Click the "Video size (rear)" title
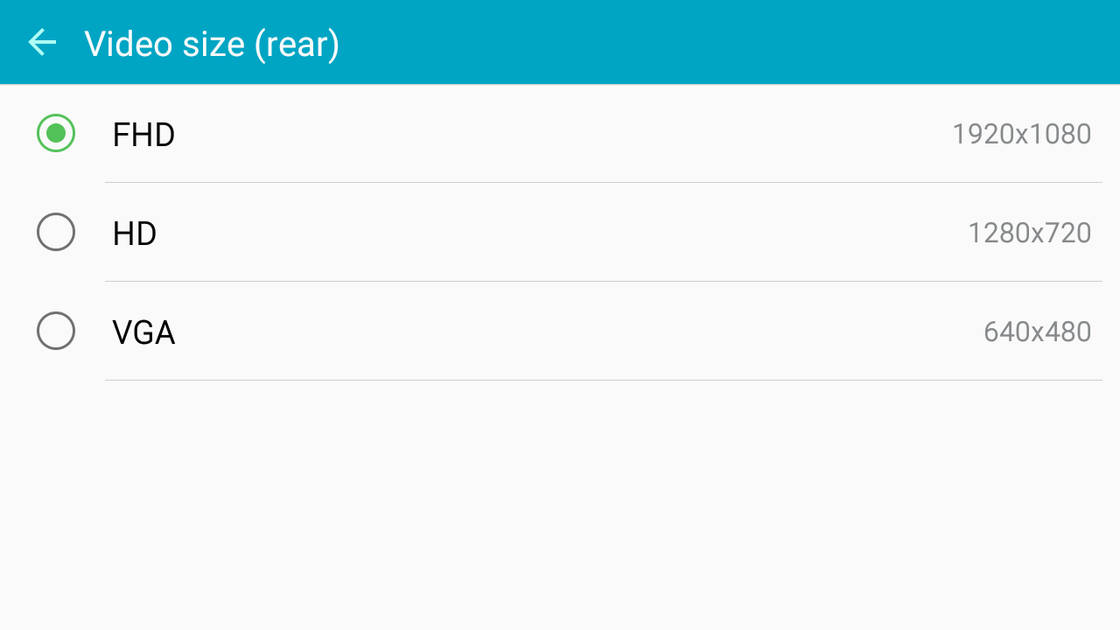1120x630 pixels. [x=212, y=43]
